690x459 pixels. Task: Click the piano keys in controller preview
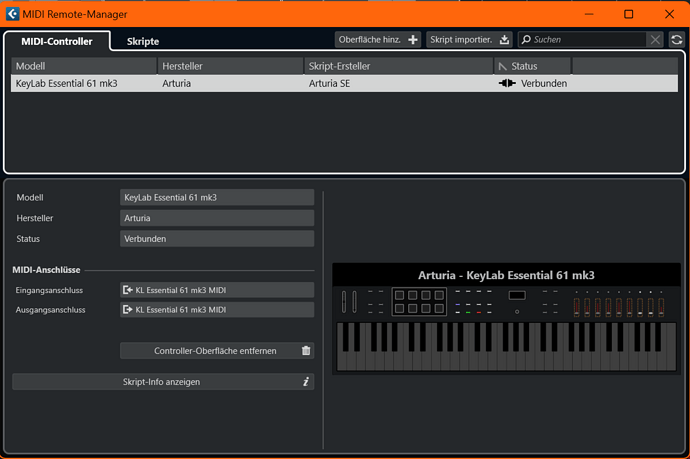coord(506,346)
